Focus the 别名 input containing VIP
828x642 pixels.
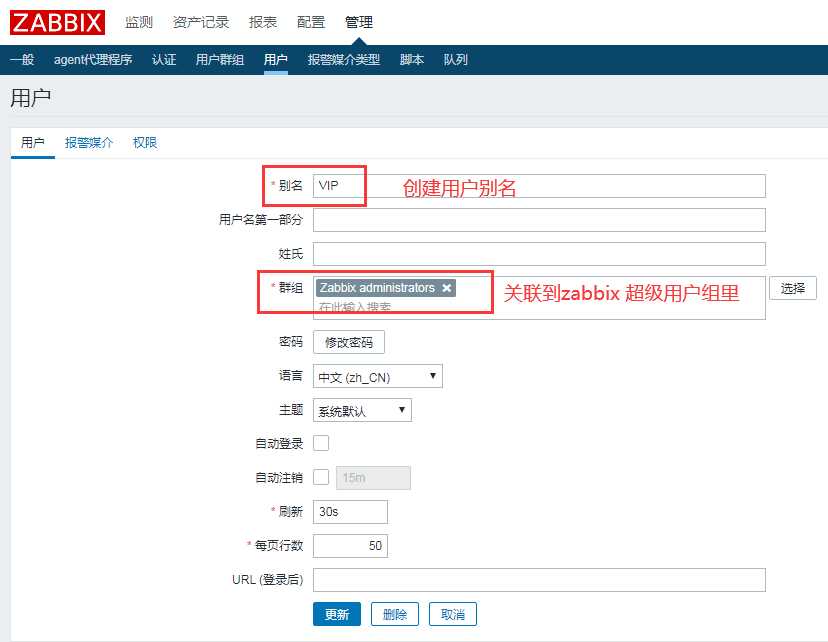(539, 186)
